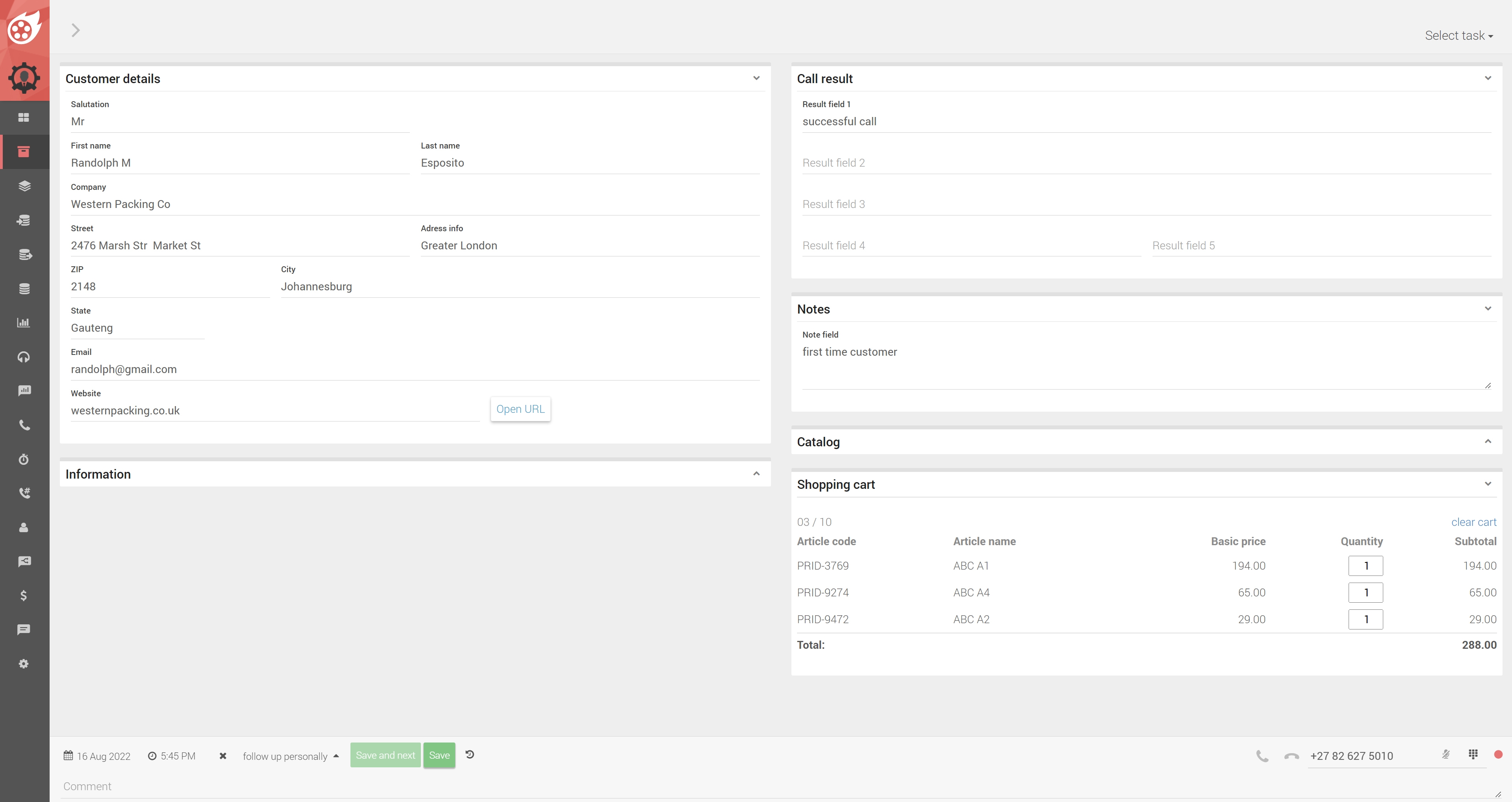This screenshot has width=1512, height=802.
Task: Click the quantity field for PRID-9274
Action: click(x=1365, y=592)
